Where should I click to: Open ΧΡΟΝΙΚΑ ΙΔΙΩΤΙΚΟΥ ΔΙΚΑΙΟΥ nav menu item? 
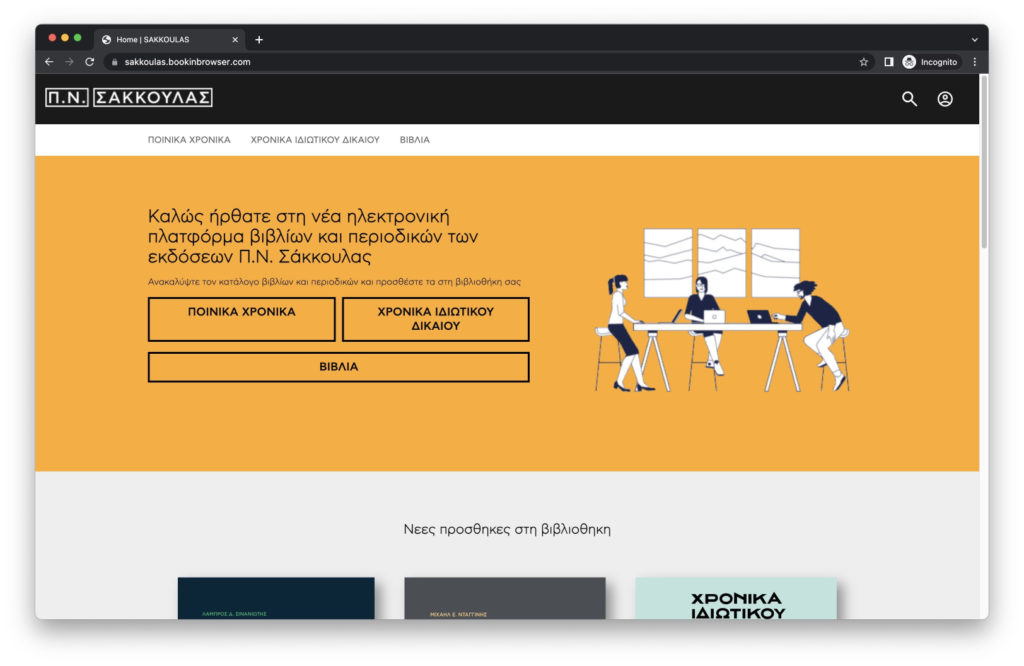(x=315, y=140)
